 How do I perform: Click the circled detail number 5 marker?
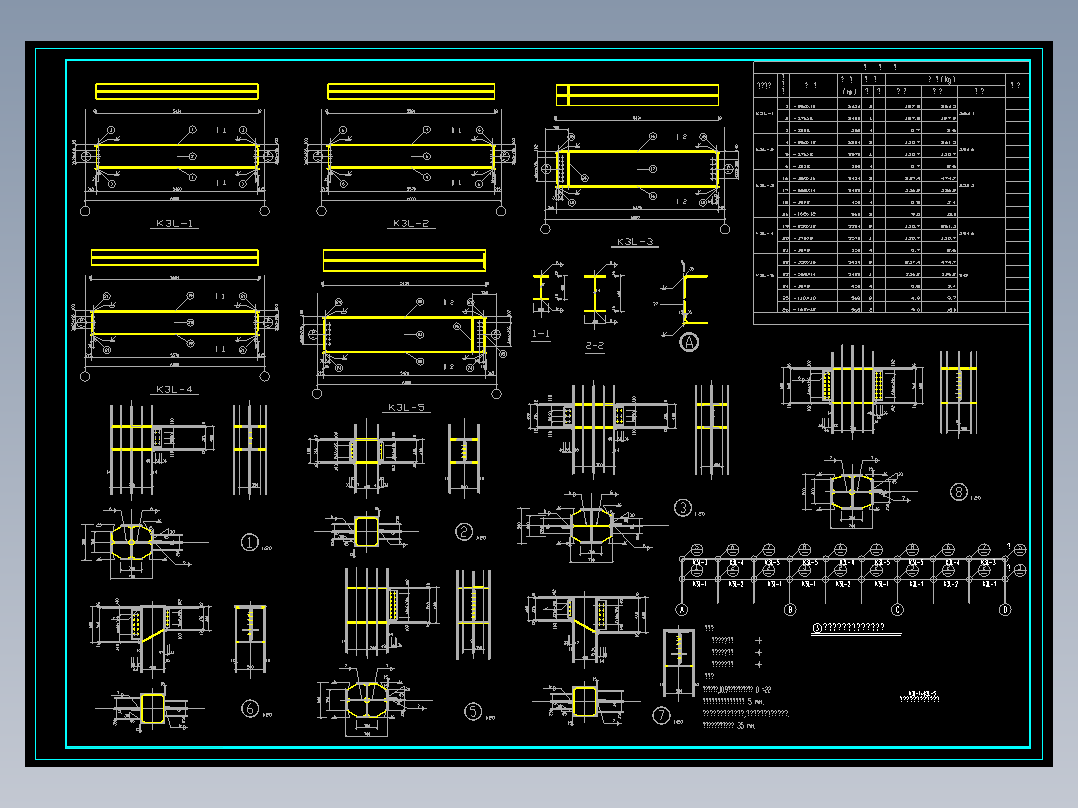473,711
